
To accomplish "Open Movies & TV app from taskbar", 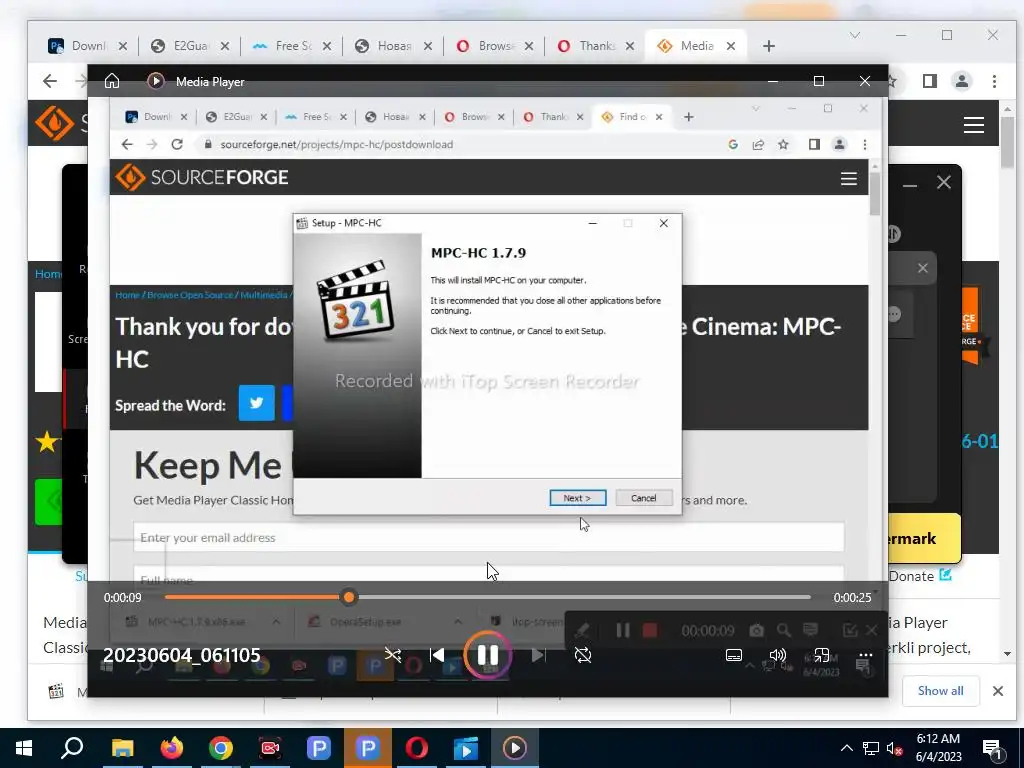I will tap(466, 748).
